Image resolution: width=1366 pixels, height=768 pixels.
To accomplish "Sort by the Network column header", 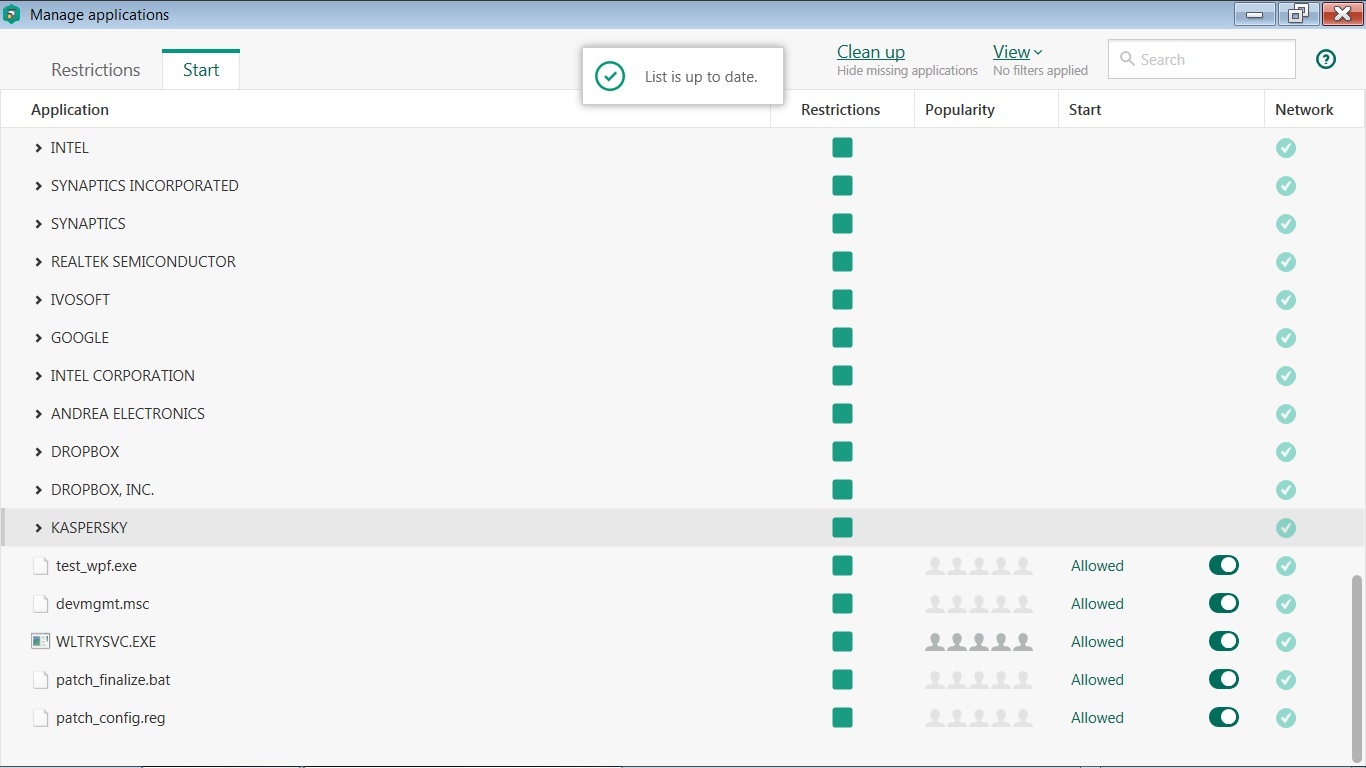I will (1304, 110).
